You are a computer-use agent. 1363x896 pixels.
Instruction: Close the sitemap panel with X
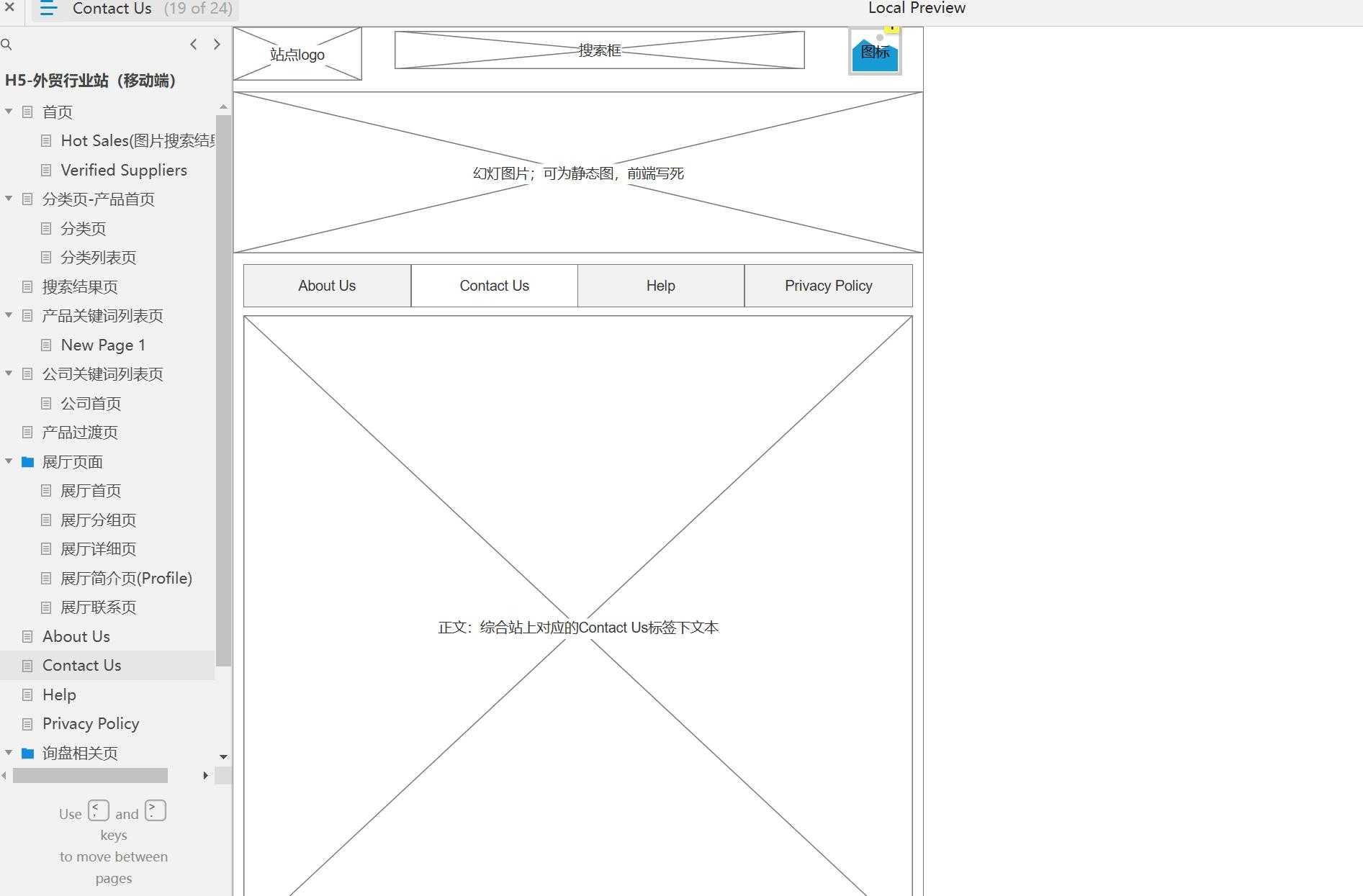[10, 8]
